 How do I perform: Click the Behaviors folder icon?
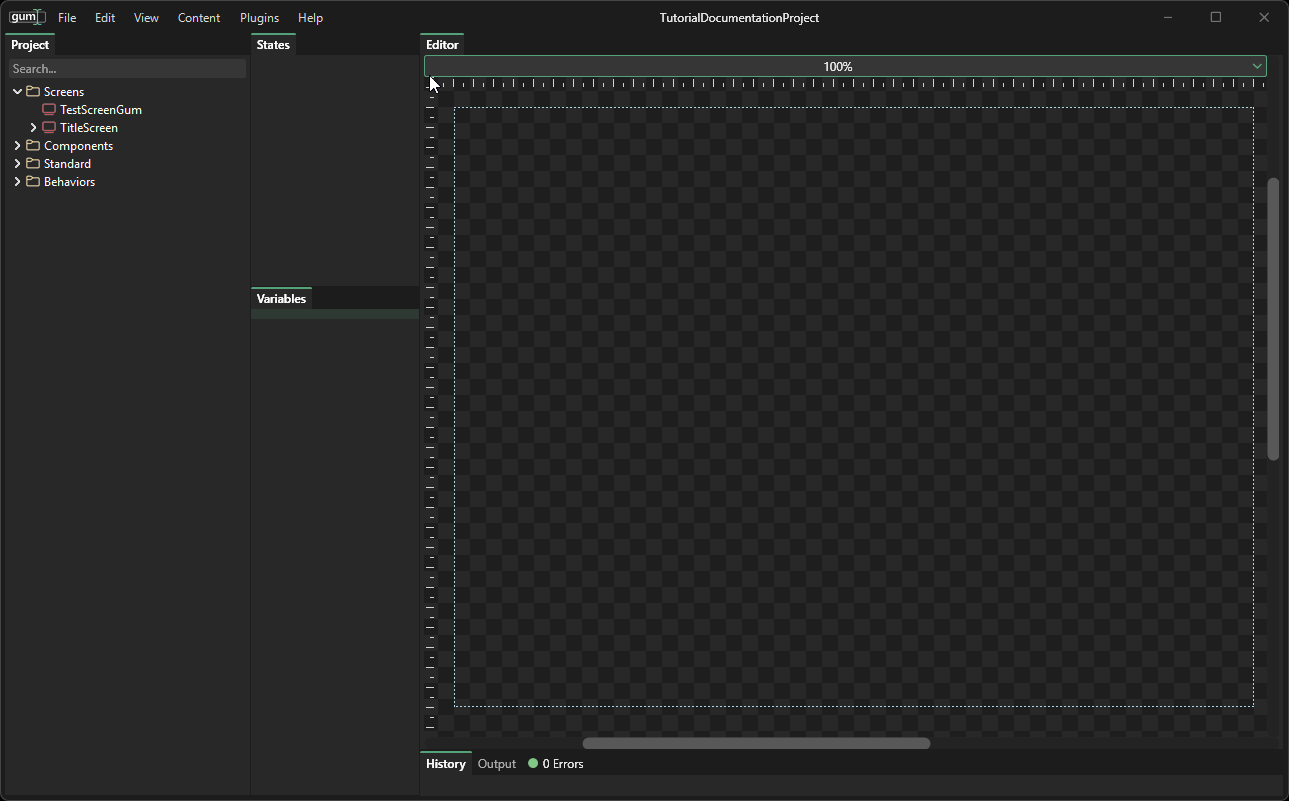(33, 182)
